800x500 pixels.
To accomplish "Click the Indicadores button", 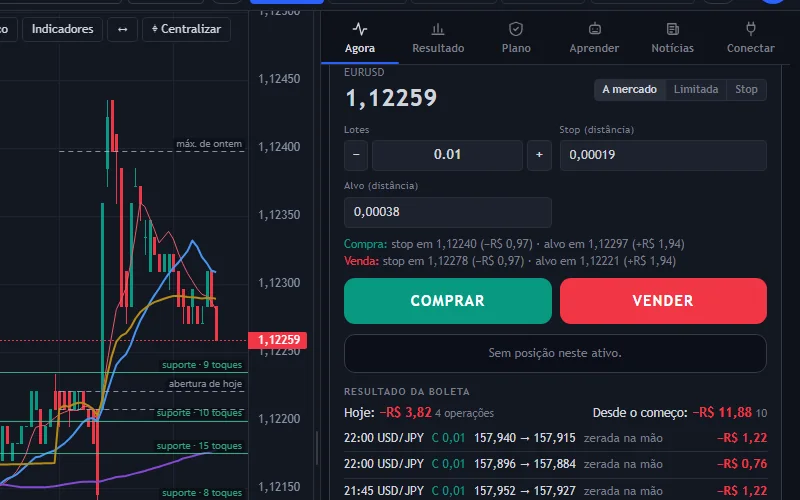I will (x=62, y=29).
